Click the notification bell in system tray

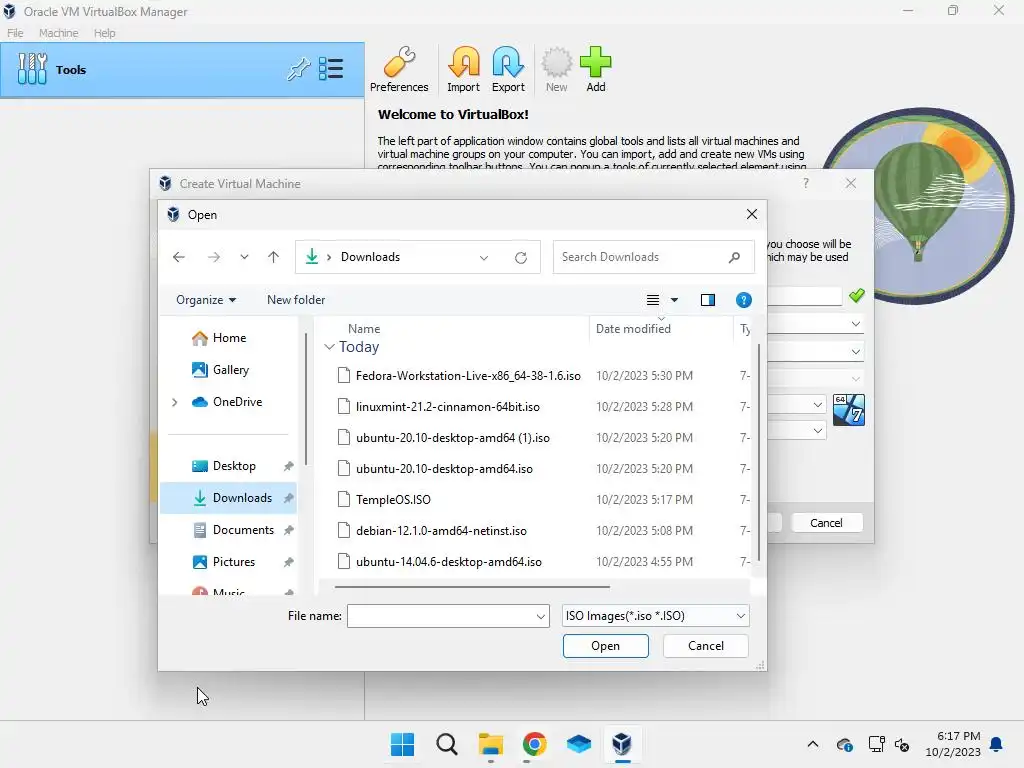click(x=997, y=744)
